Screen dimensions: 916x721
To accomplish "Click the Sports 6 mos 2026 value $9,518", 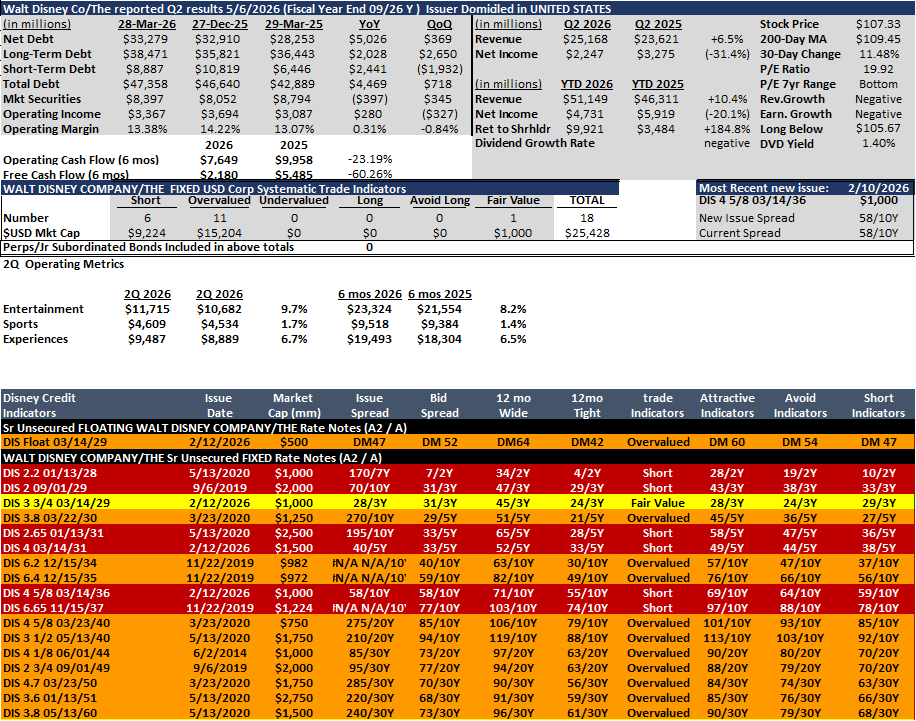I will click(x=369, y=324).
